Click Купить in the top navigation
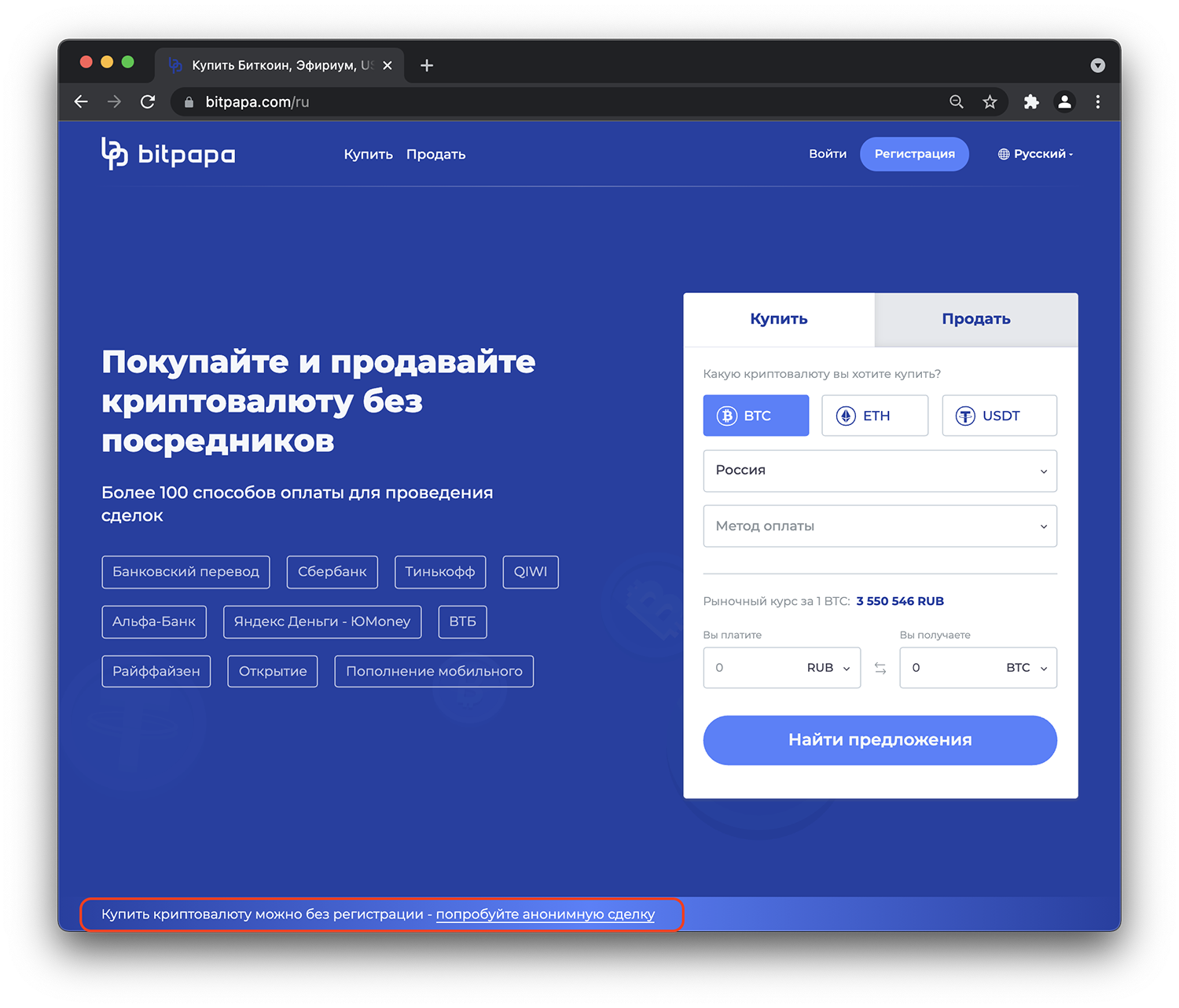The width and height of the screenshot is (1179, 1008). point(368,154)
